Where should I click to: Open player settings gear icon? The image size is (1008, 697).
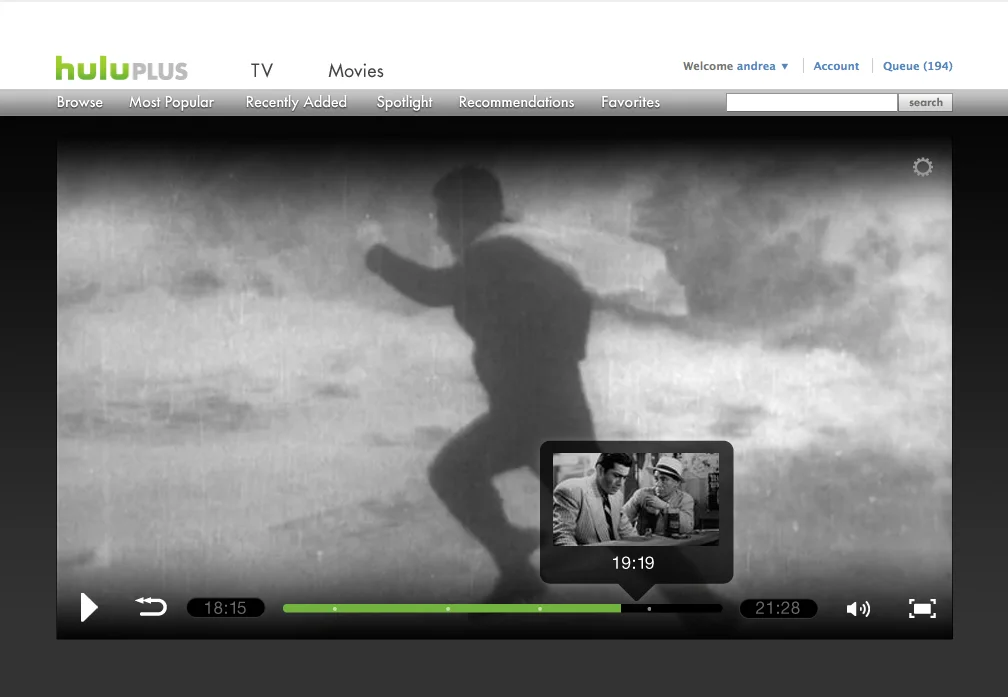coord(922,167)
